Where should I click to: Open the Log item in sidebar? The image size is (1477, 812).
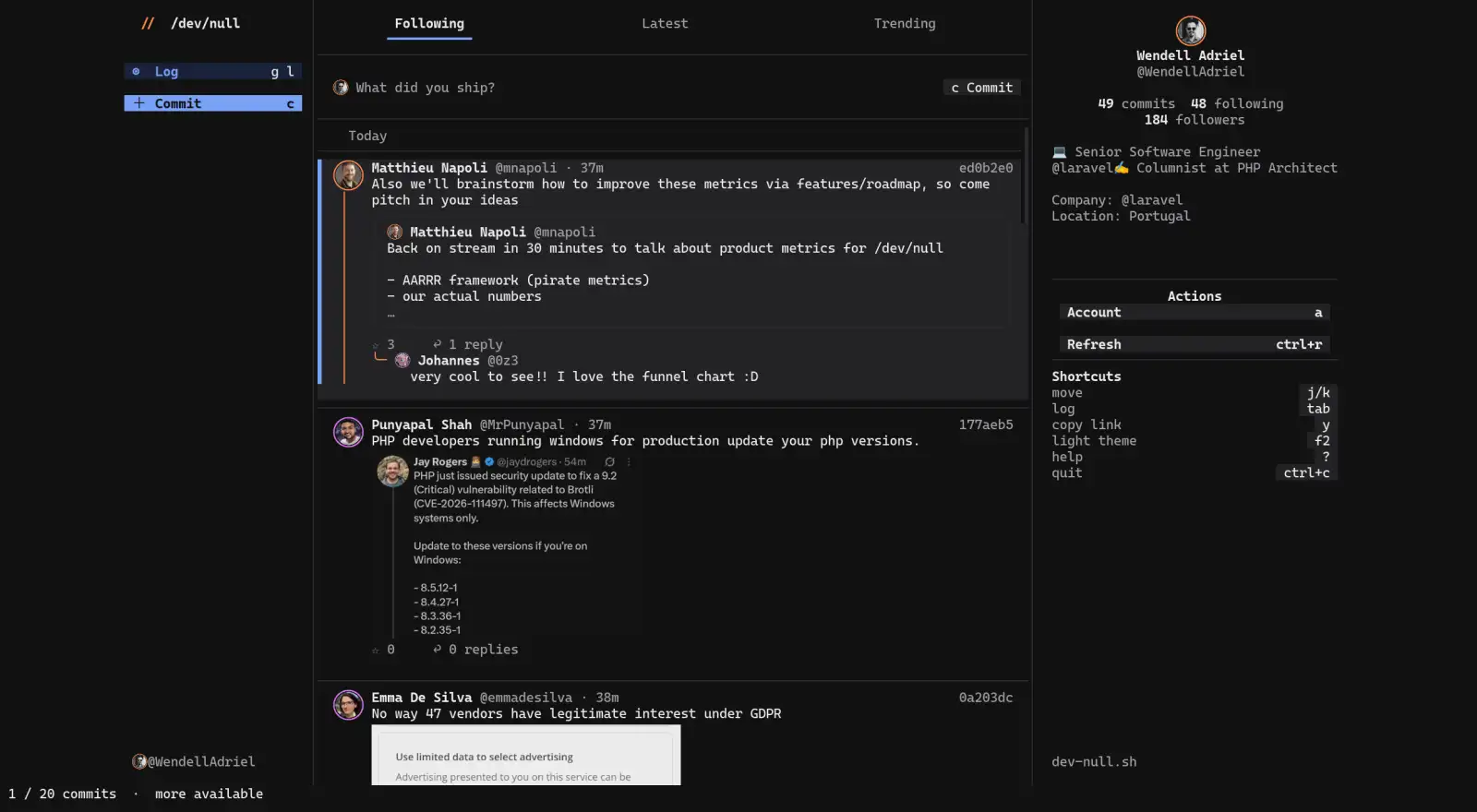point(213,71)
